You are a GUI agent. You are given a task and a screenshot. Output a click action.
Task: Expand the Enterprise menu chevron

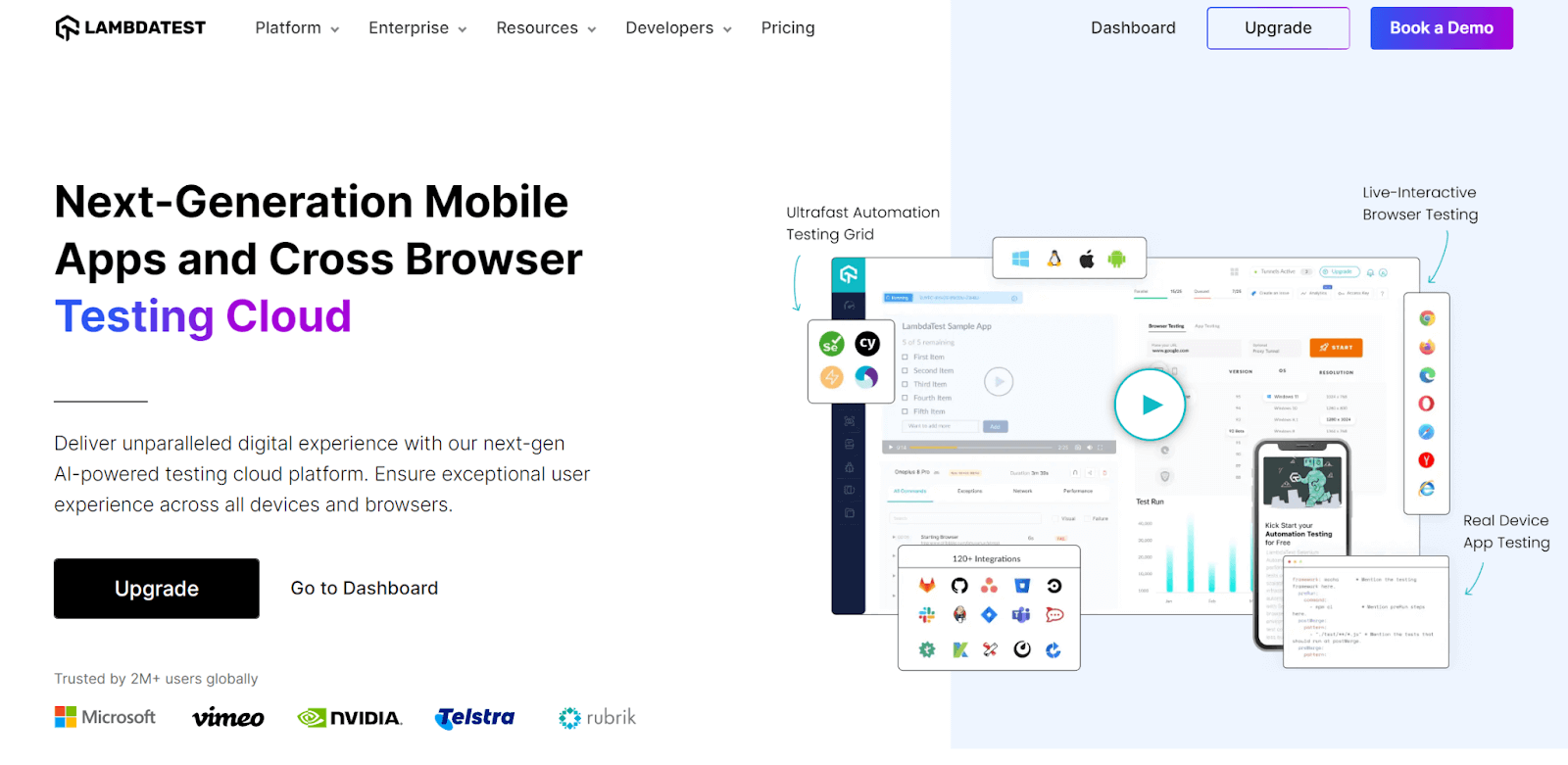tap(463, 29)
